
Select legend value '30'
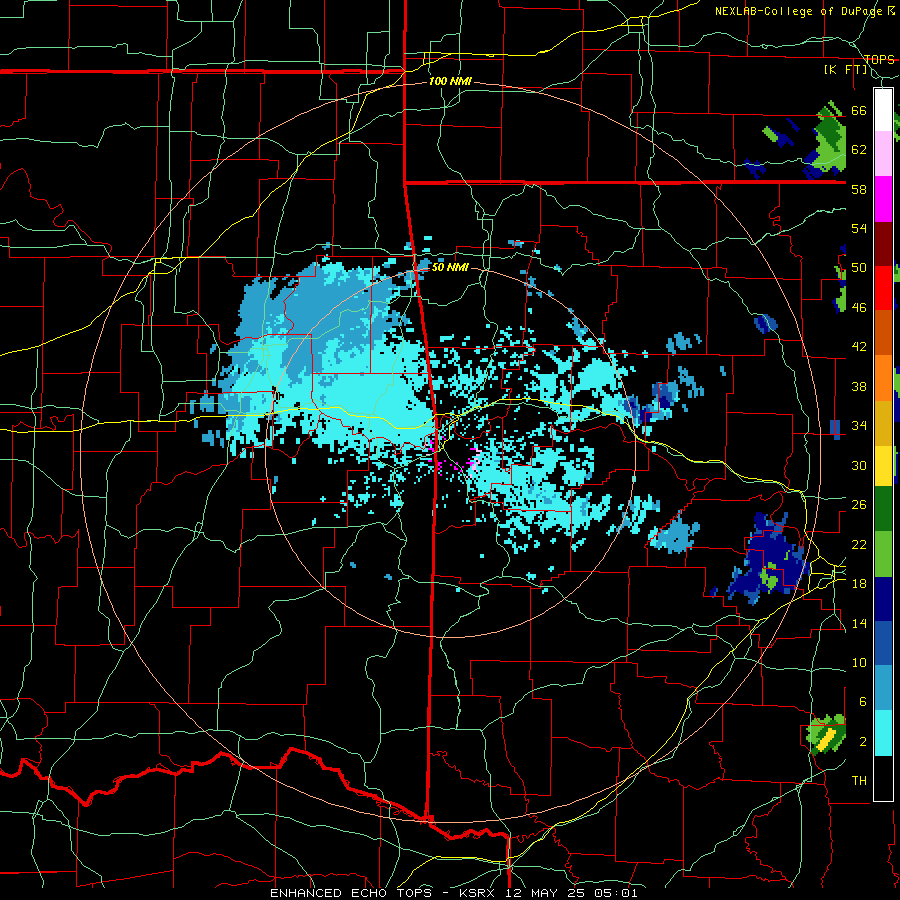[859, 465]
